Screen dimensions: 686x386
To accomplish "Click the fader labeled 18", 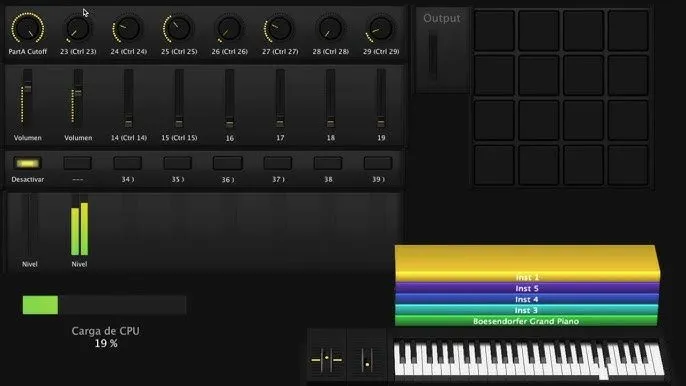I will tap(330, 98).
